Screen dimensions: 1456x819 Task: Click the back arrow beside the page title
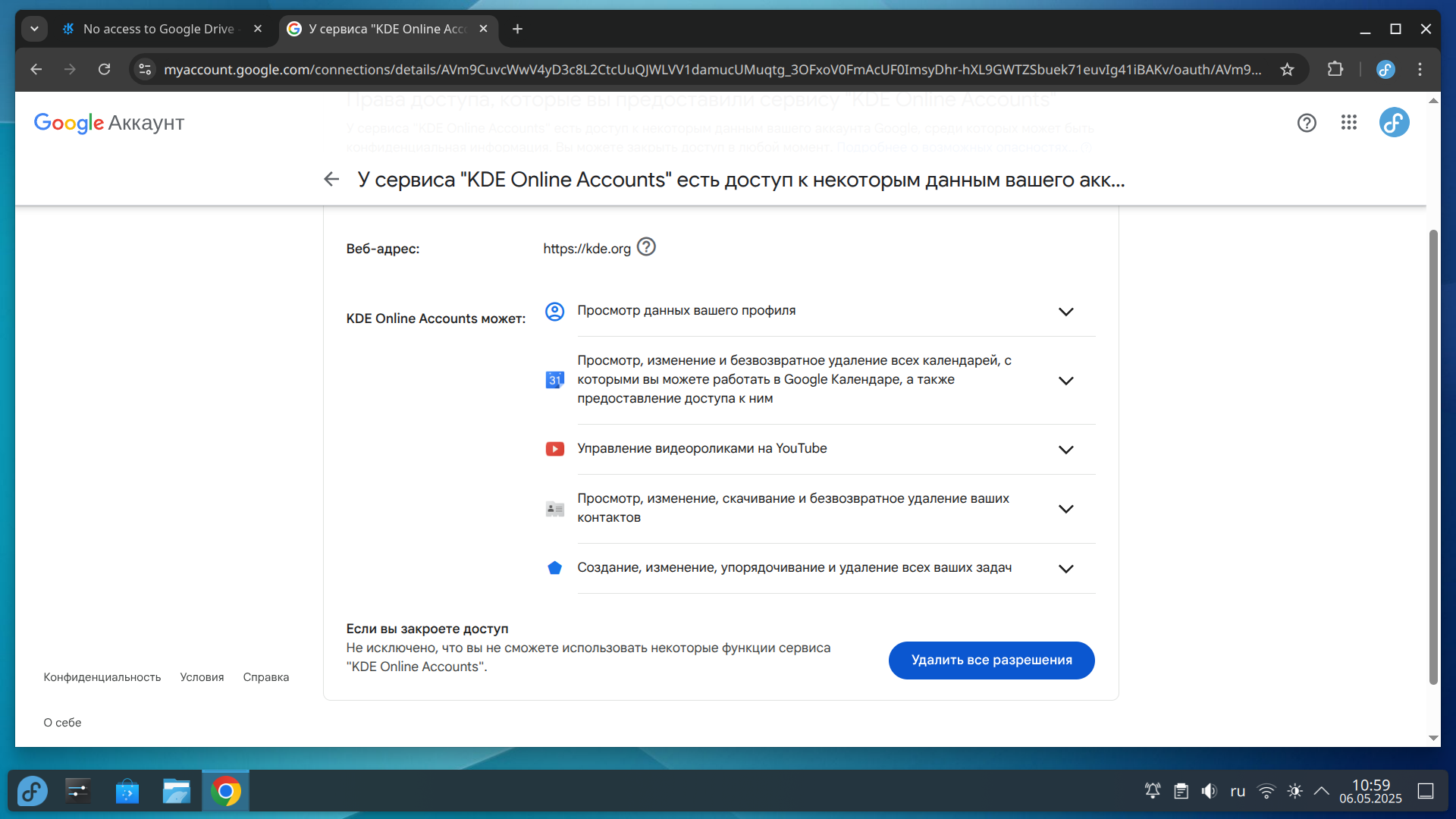(331, 180)
